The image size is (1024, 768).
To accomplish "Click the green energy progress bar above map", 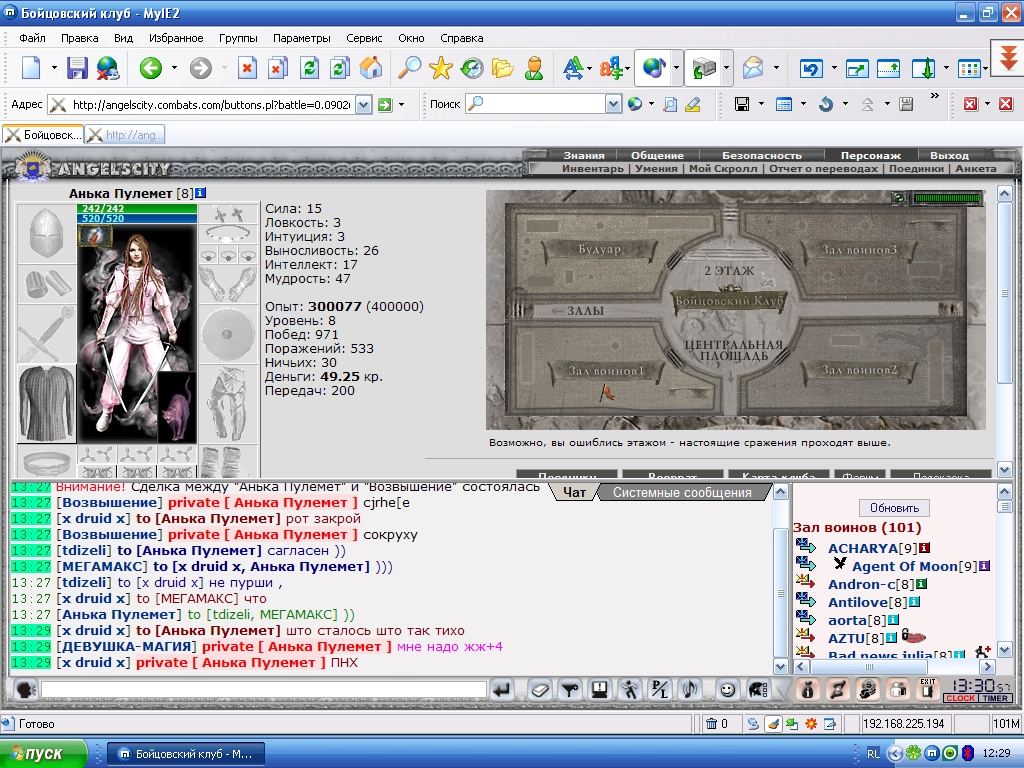I will [947, 198].
